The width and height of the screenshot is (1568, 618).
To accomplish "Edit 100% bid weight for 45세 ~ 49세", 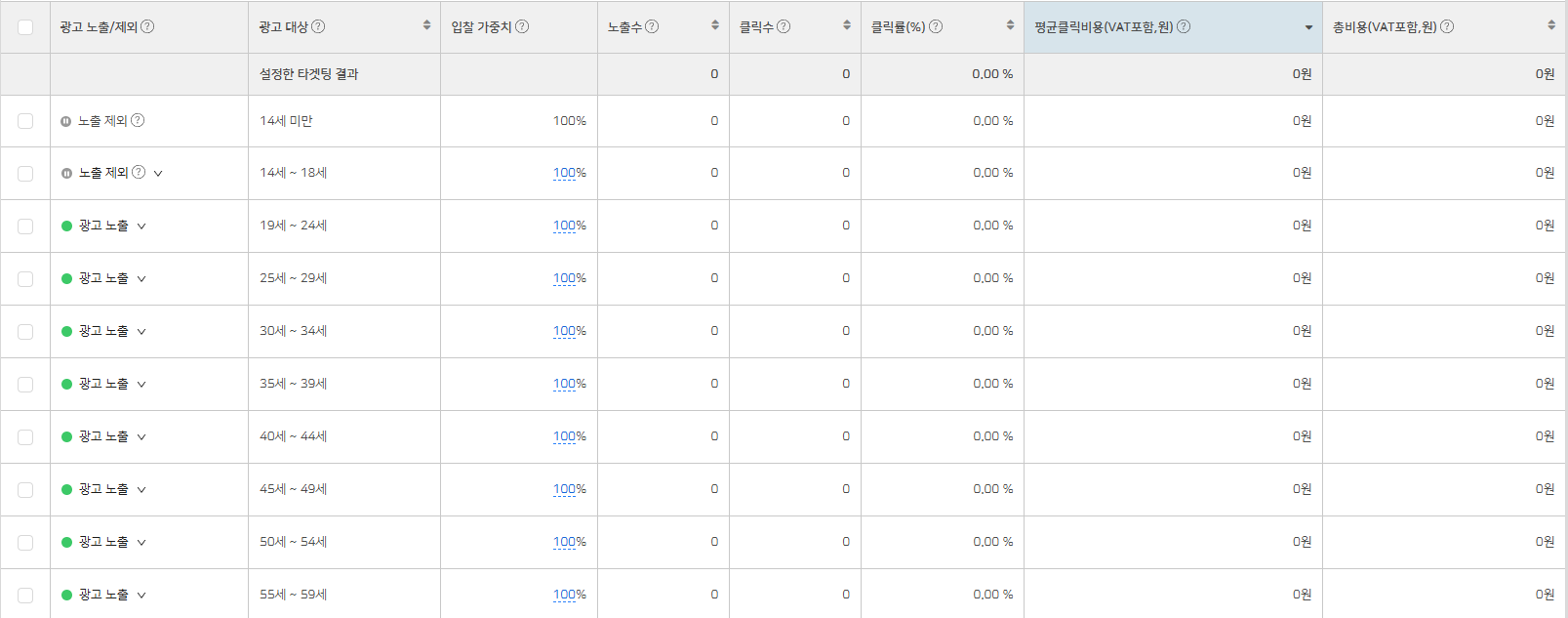I will 569,489.
